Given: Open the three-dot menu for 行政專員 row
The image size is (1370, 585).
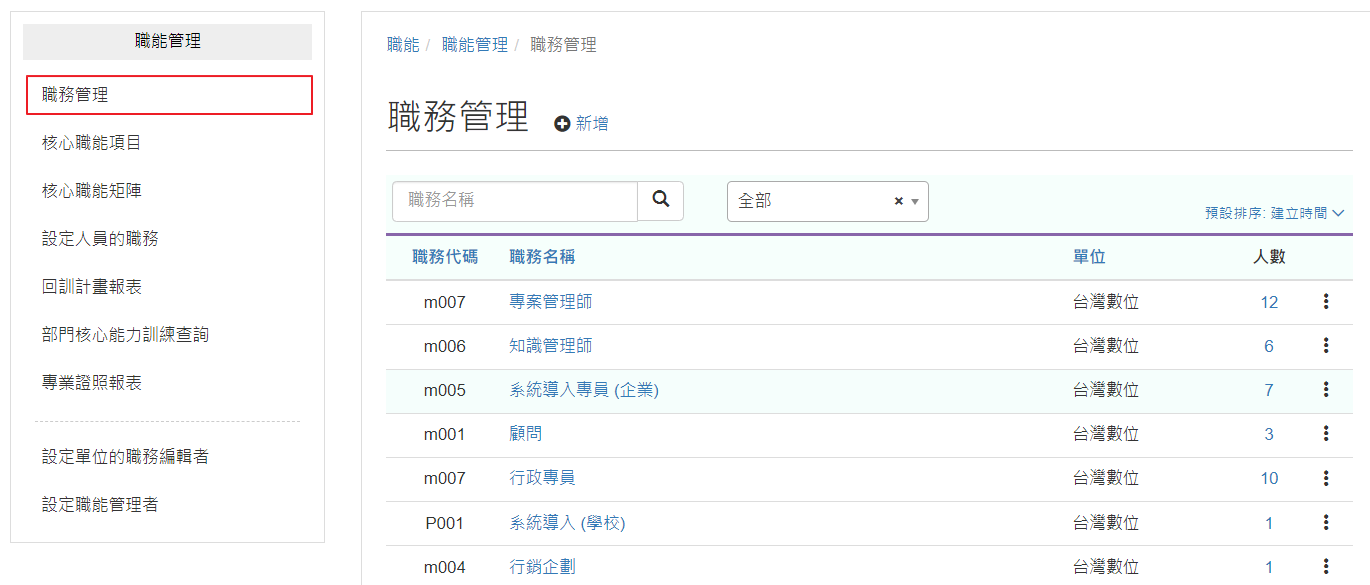Looking at the screenshot, I should coord(1326,478).
